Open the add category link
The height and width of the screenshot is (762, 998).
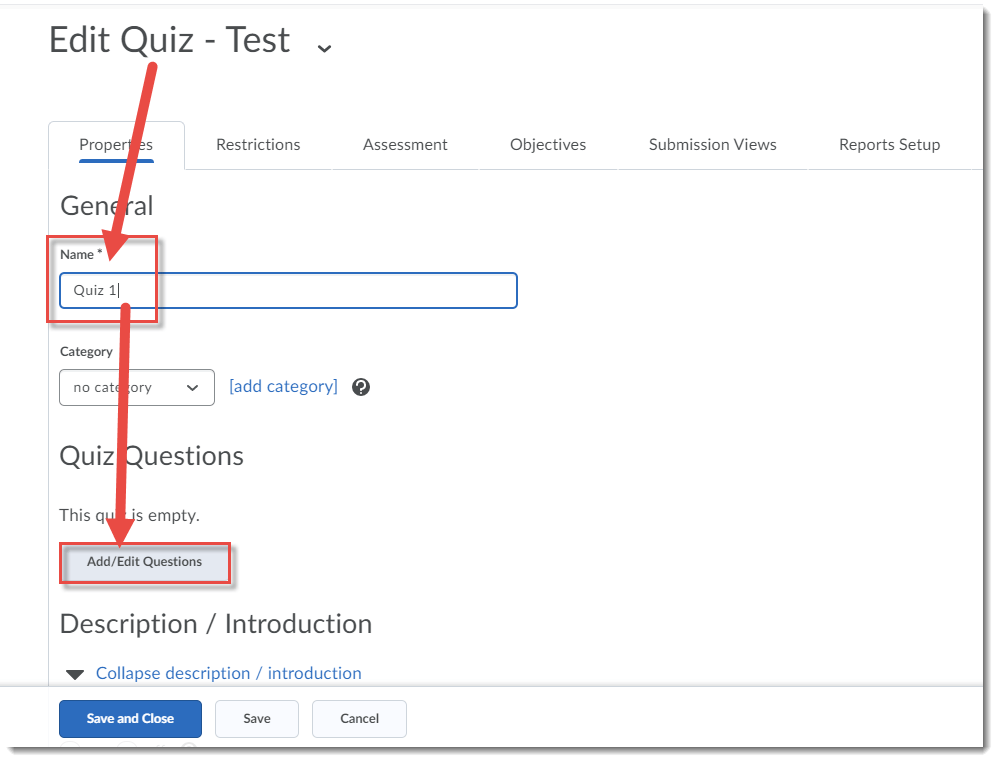point(283,386)
